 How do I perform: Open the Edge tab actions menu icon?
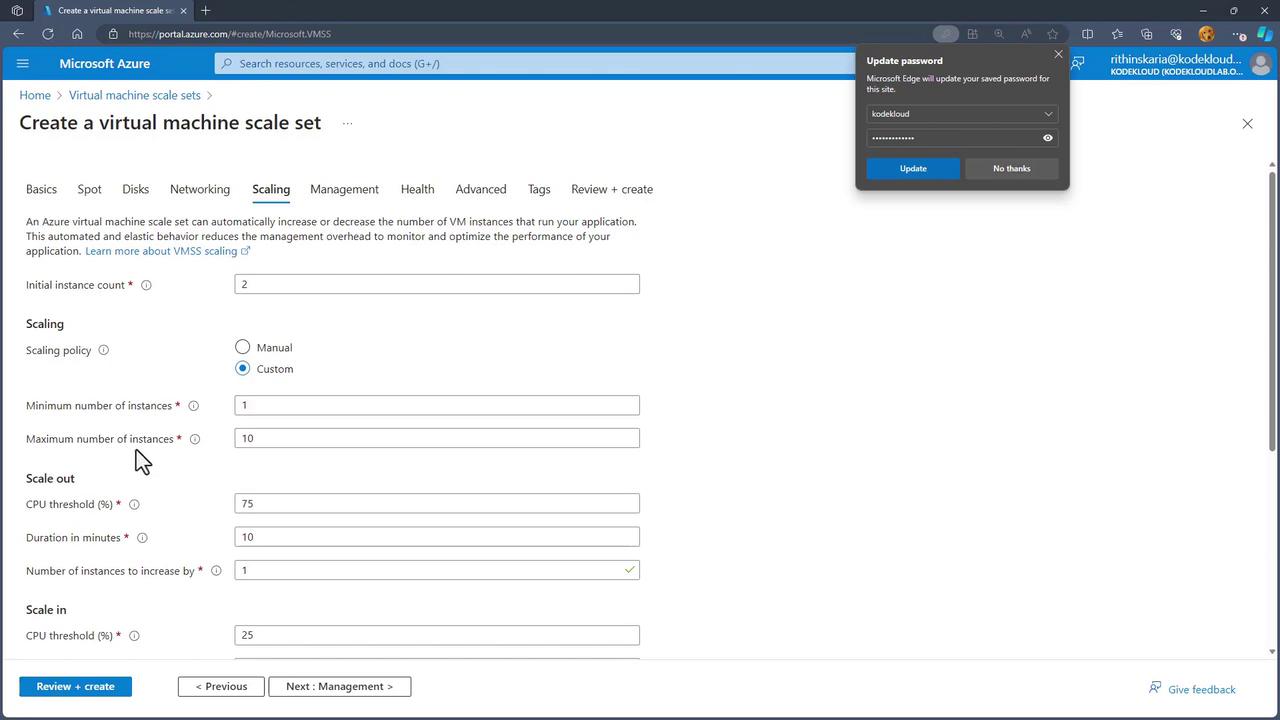pyautogui.click(x=17, y=10)
